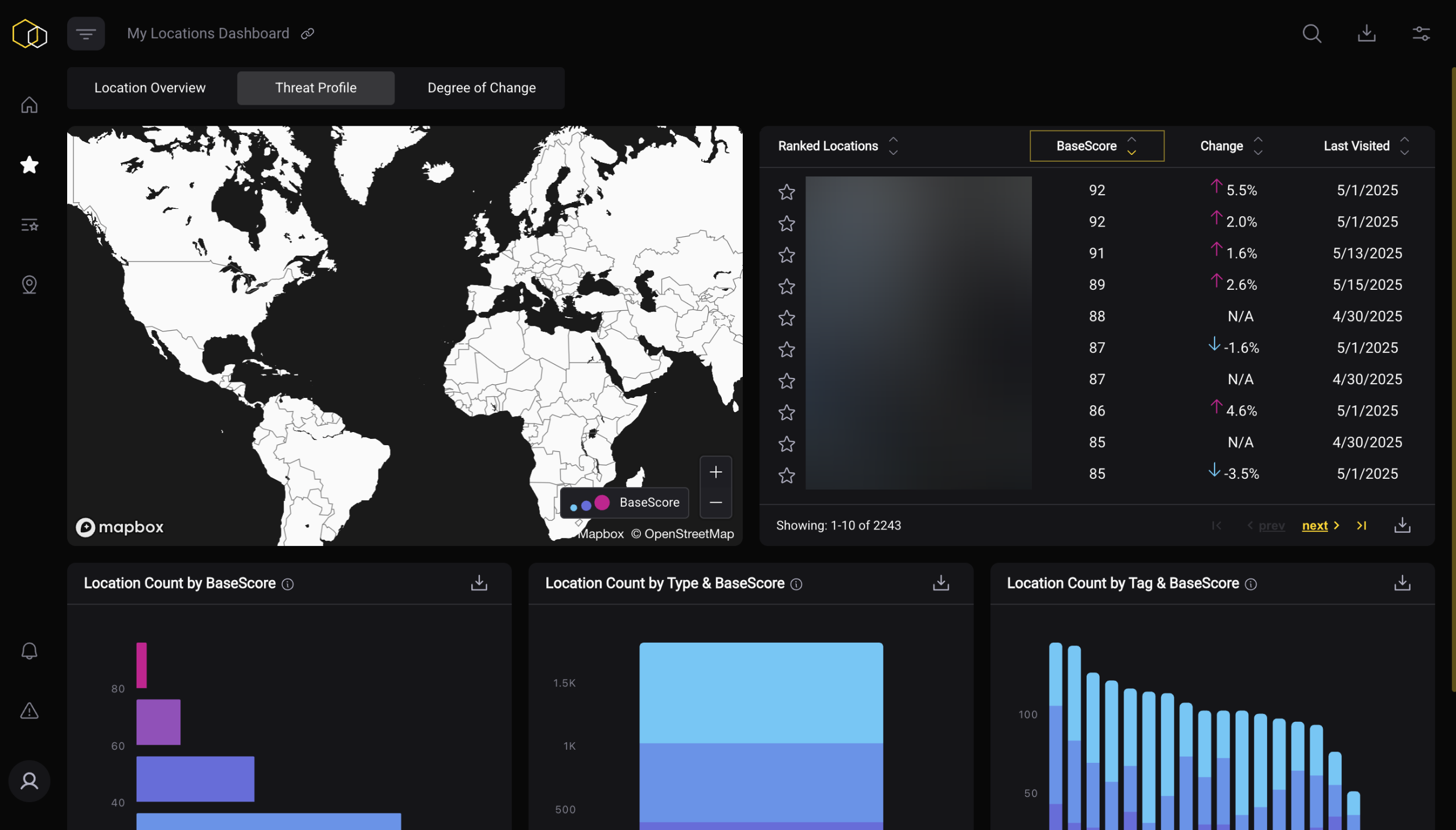The width and height of the screenshot is (1456, 830).
Task: Copy dashboard link via chain icon
Action: 308,34
